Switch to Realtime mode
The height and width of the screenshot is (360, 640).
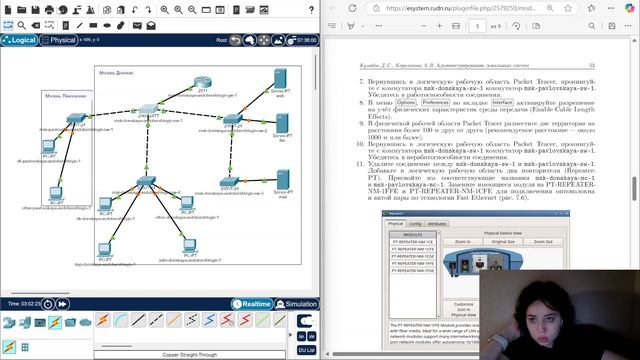click(251, 304)
